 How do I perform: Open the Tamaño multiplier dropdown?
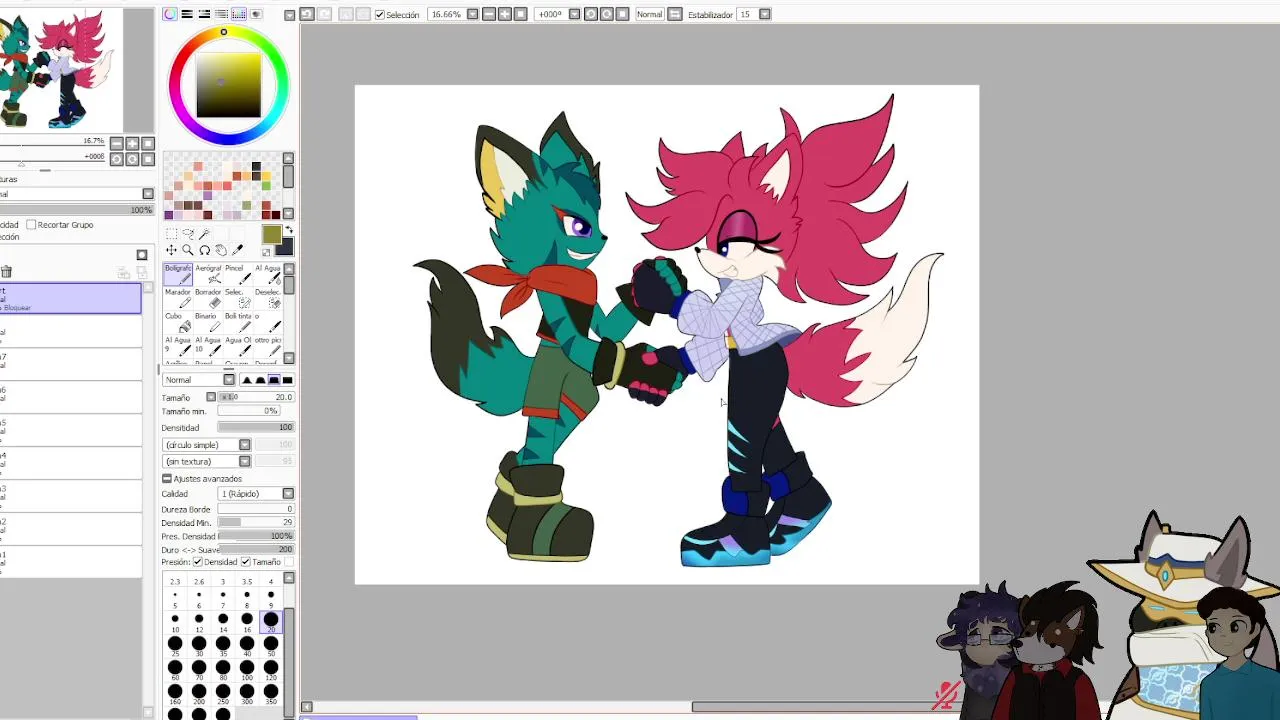coord(211,397)
